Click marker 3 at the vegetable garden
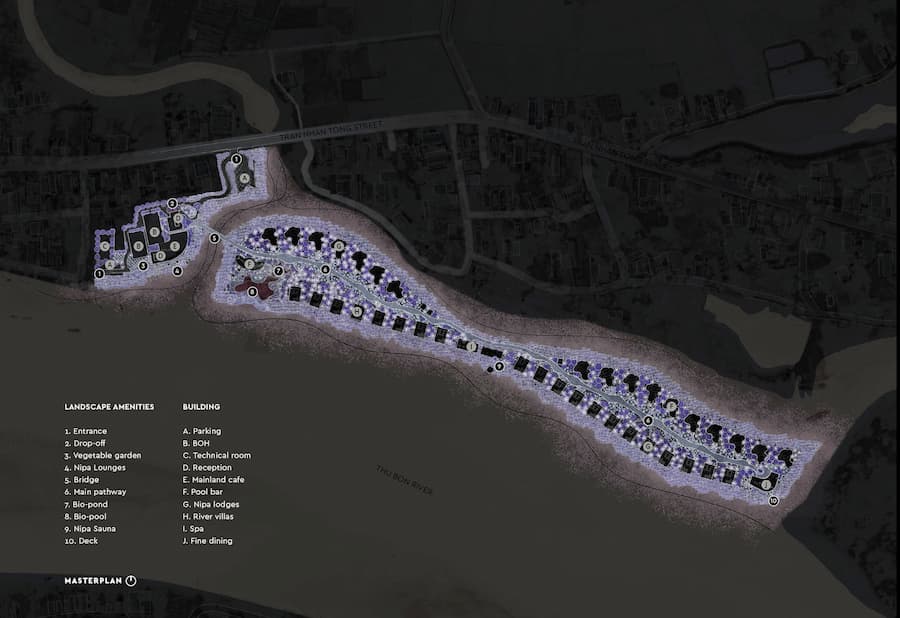The height and width of the screenshot is (618, 900). [x=143, y=265]
